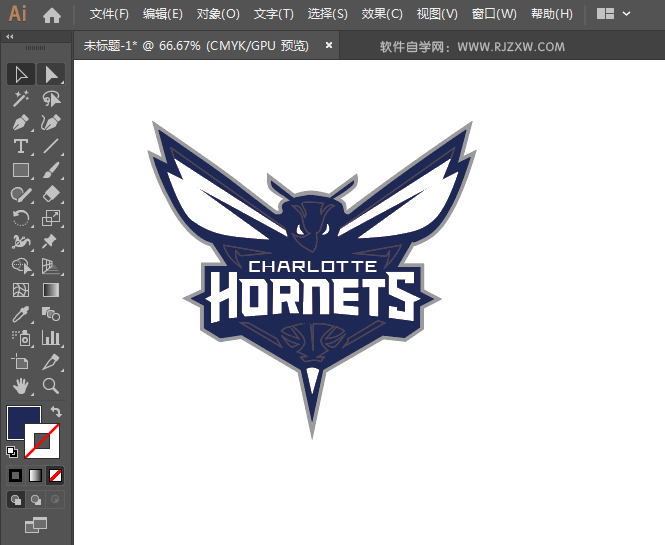The image size is (665, 545).
Task: Open the 文件(F) menu
Action: [109, 14]
